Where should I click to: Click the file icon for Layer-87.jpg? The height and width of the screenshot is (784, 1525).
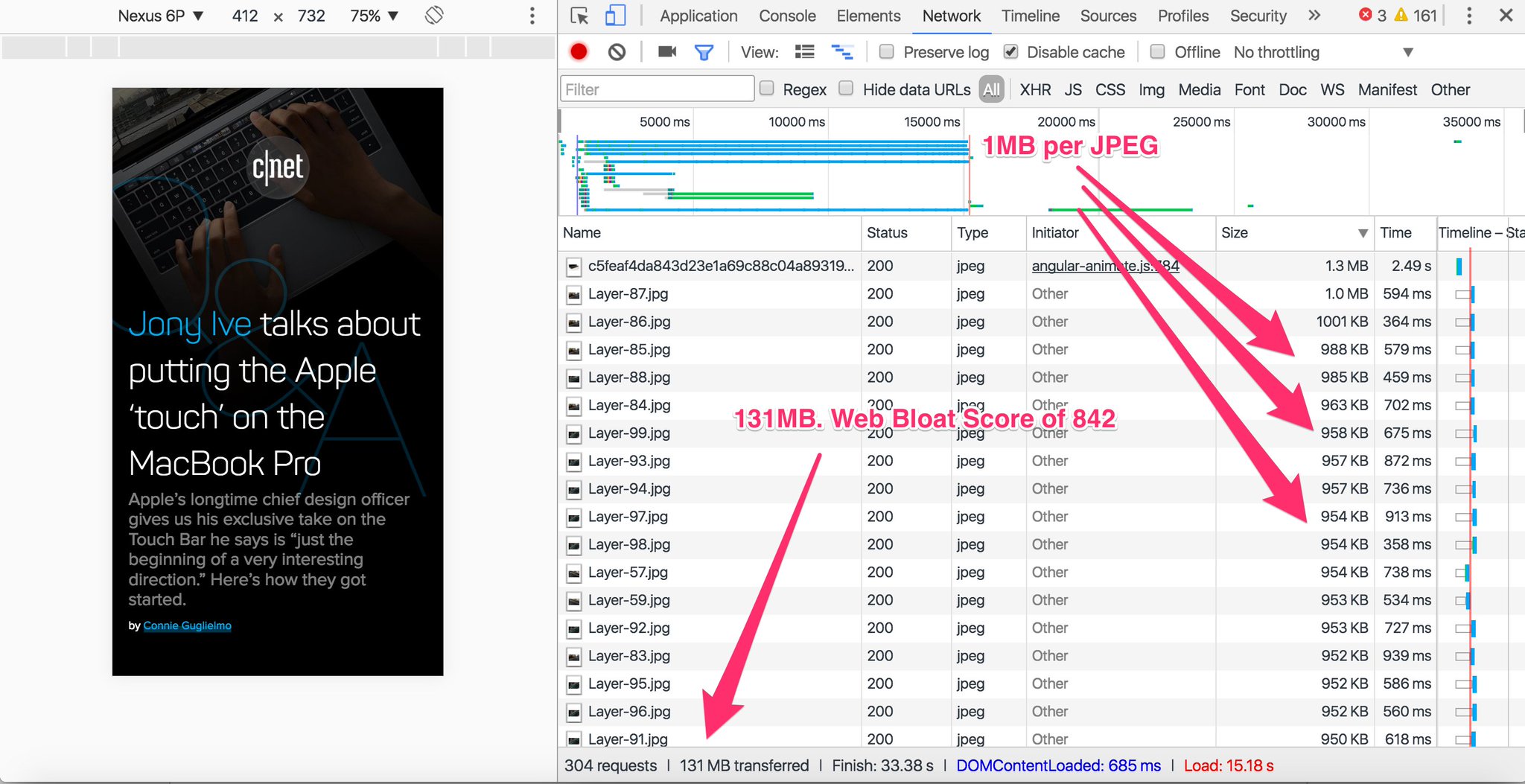tap(573, 295)
